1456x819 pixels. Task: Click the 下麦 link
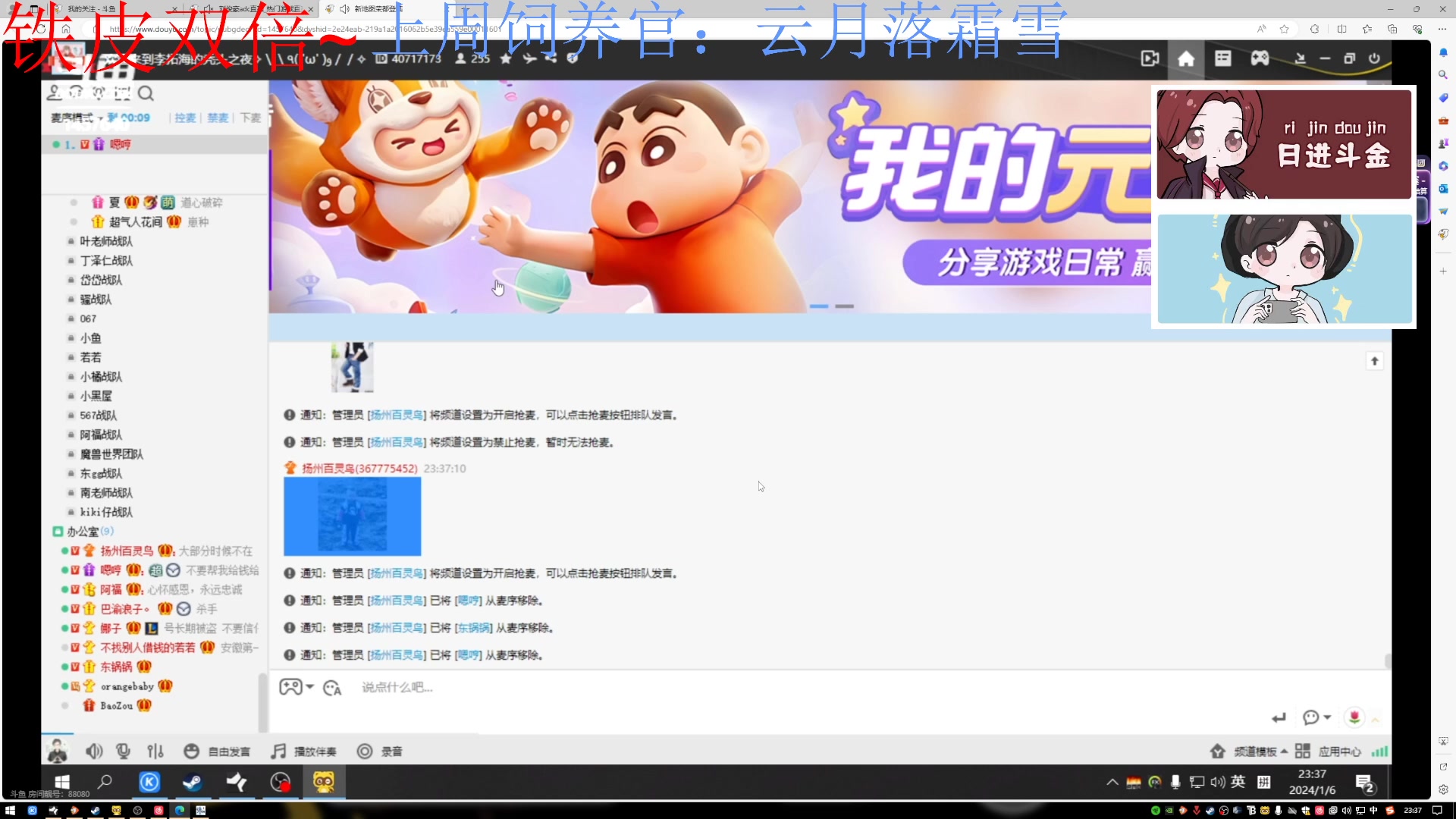coord(250,118)
